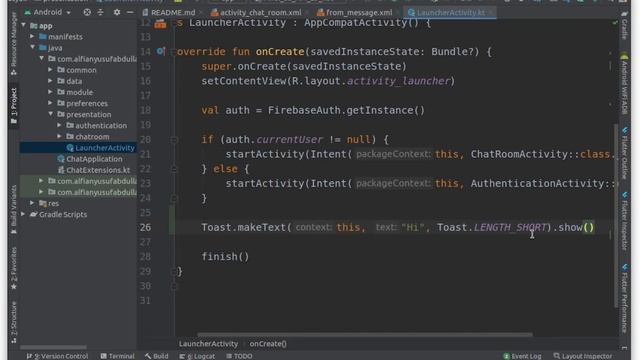Collapse the java folder
This screenshot has height=360, width=640.
click(32, 48)
